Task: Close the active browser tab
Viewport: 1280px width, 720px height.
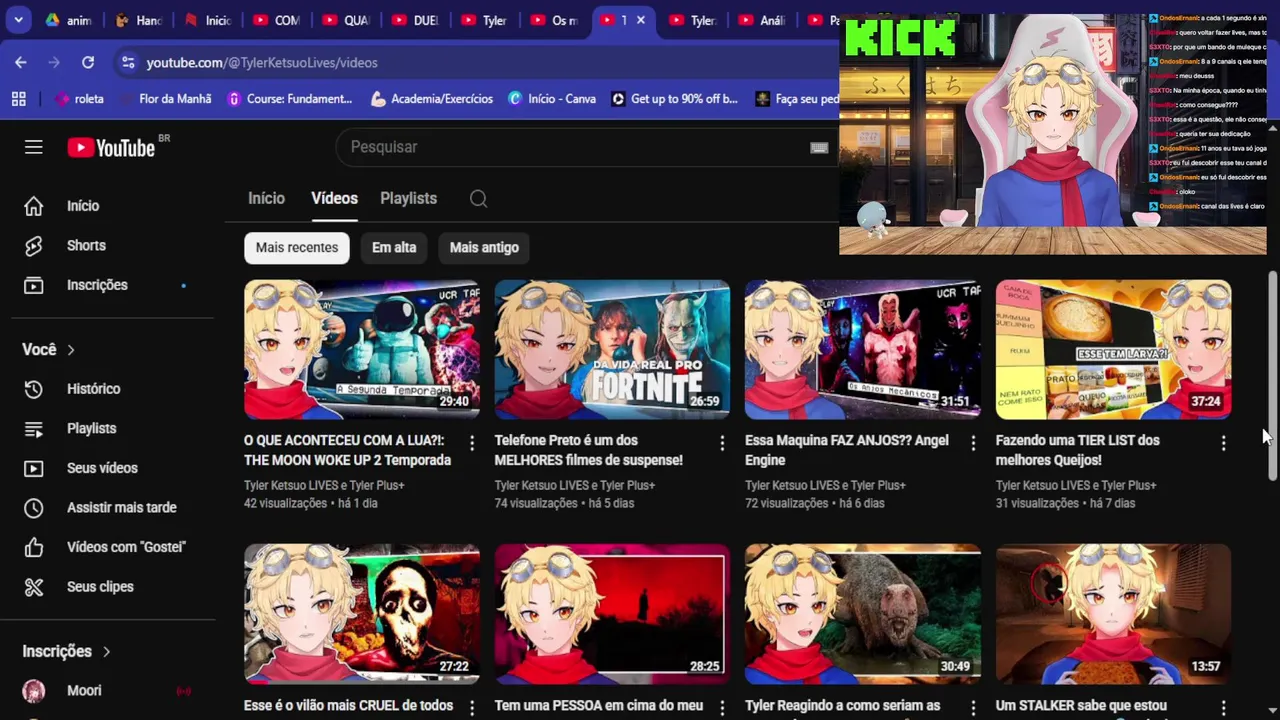Action: [x=641, y=20]
